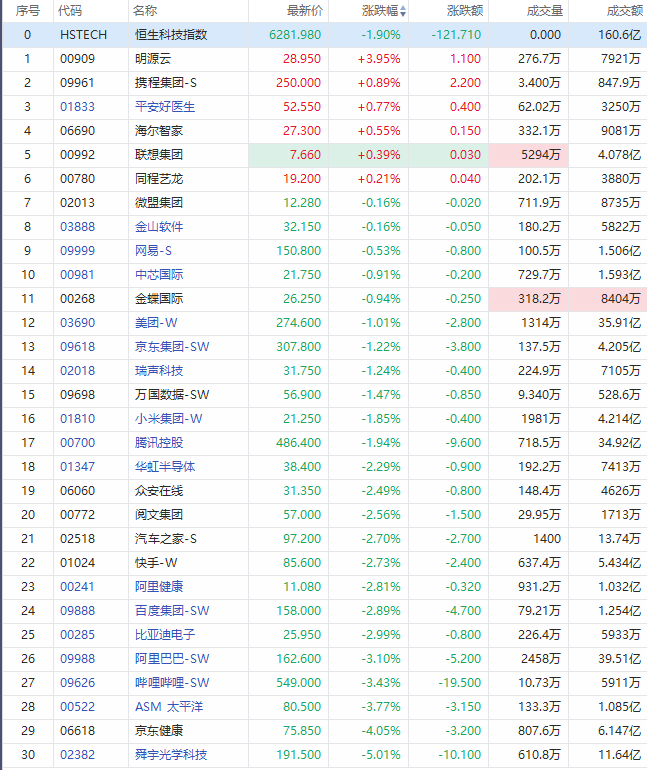Select stock 微盟集团
Screen dimensions: 647x770
tap(159, 203)
